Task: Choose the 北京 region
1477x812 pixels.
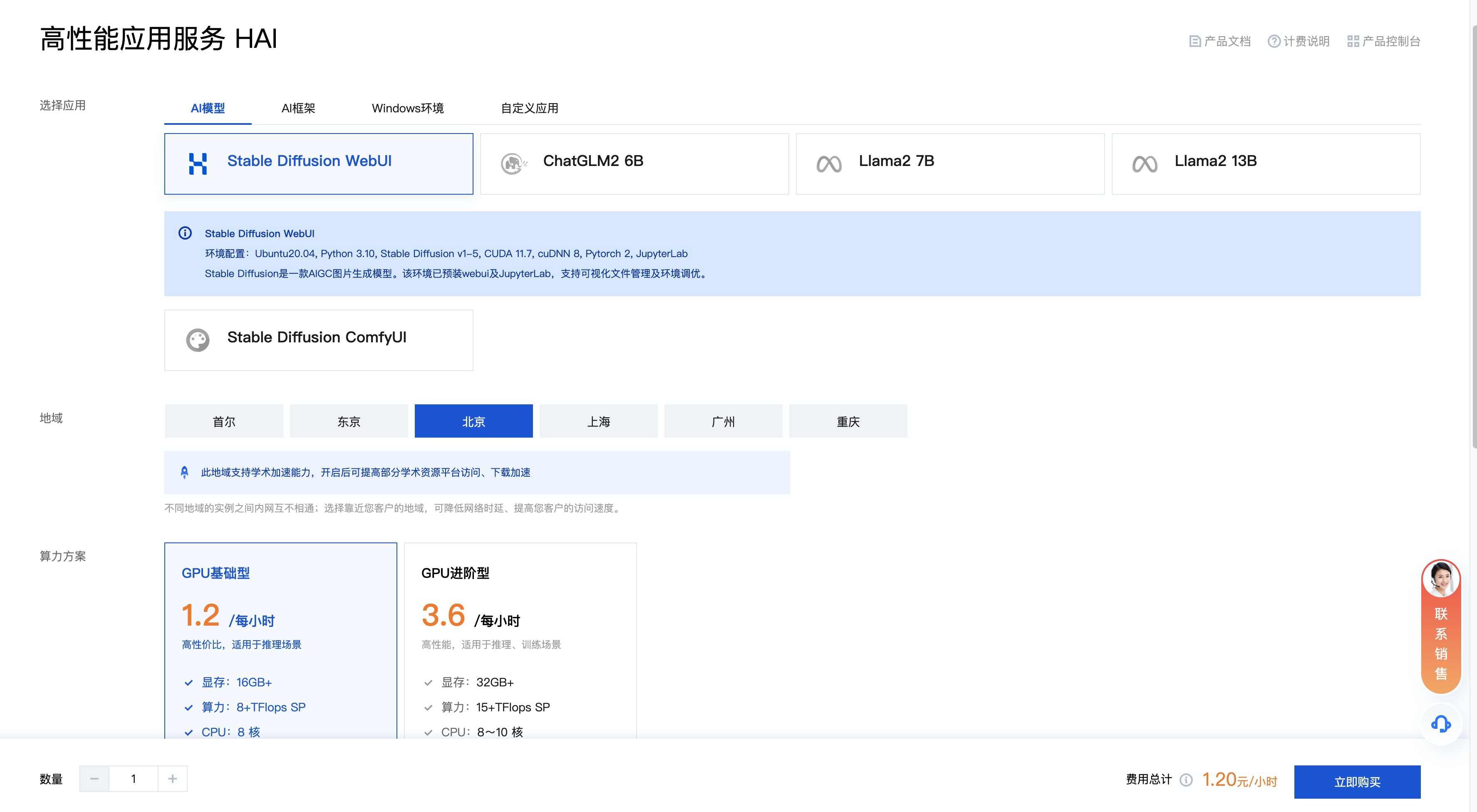Action: [x=473, y=421]
